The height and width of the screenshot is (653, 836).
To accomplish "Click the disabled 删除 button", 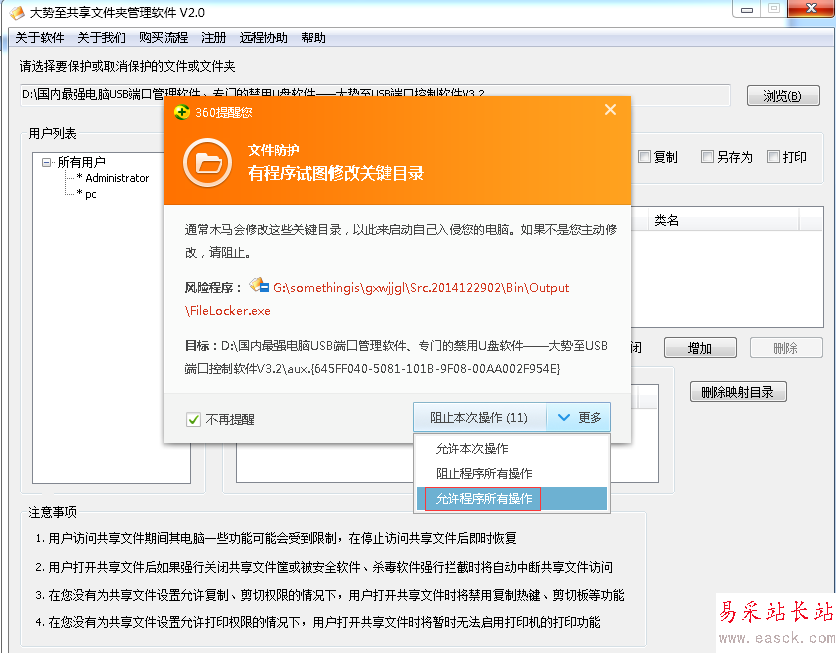I will [x=786, y=348].
